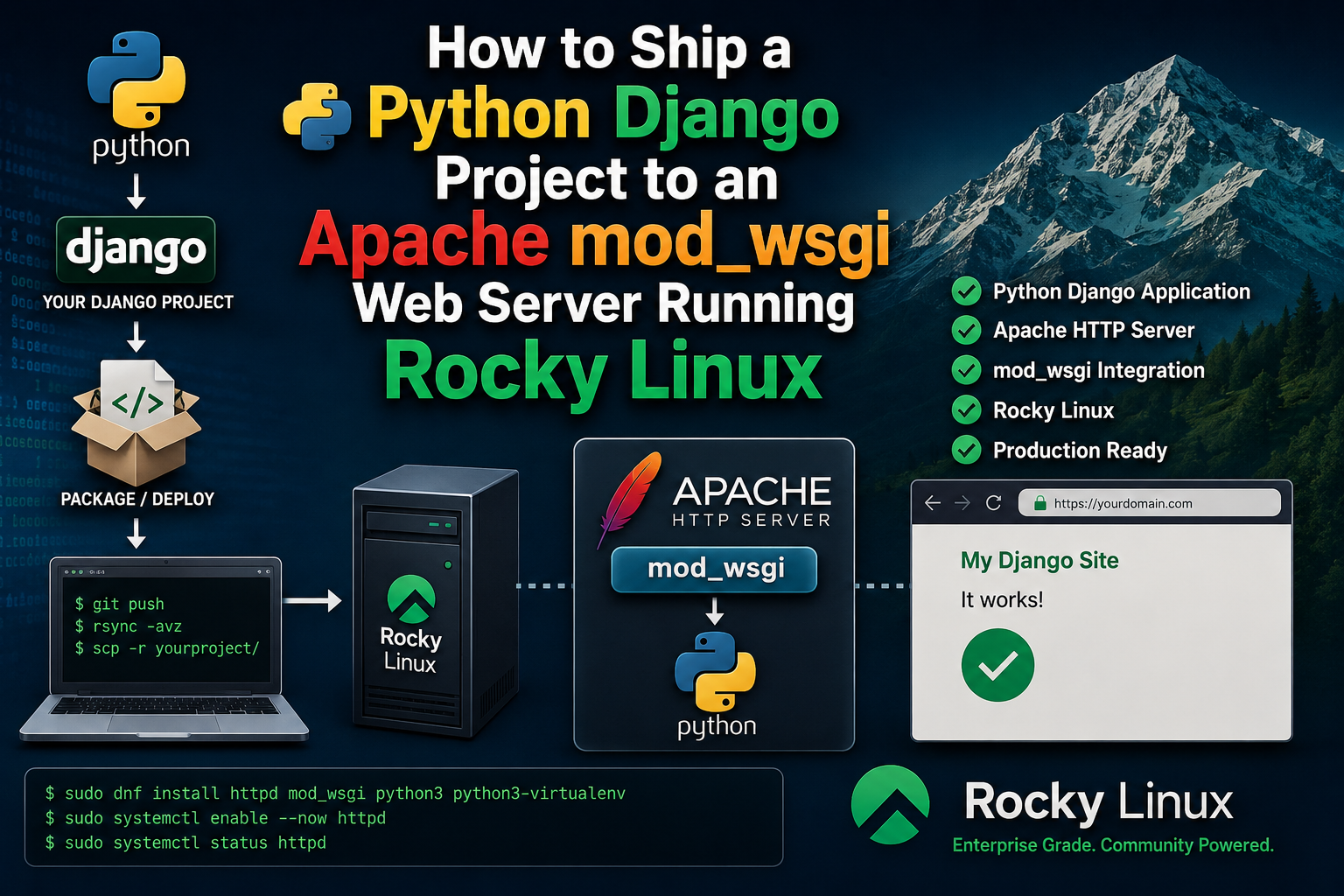The height and width of the screenshot is (896, 1344).
Task: Click the drive bay on the server tower
Action: (x=411, y=524)
